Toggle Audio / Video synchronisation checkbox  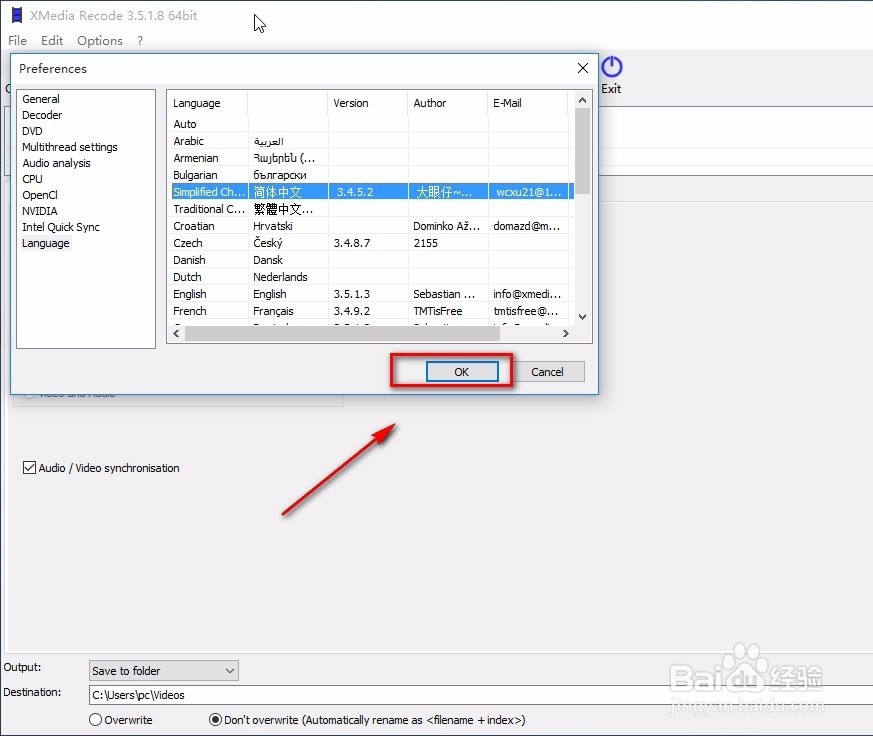[30, 468]
